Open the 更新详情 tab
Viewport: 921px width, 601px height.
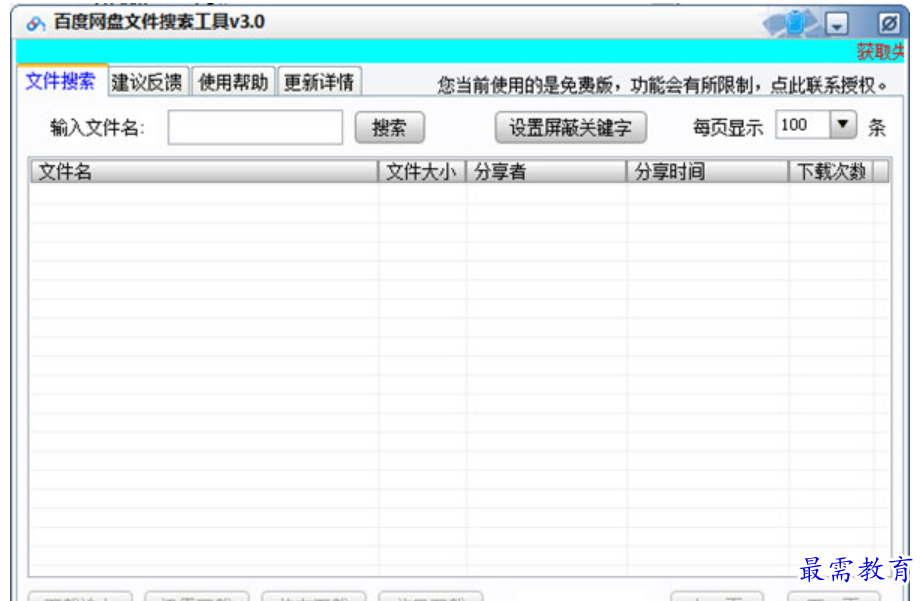click(x=319, y=82)
